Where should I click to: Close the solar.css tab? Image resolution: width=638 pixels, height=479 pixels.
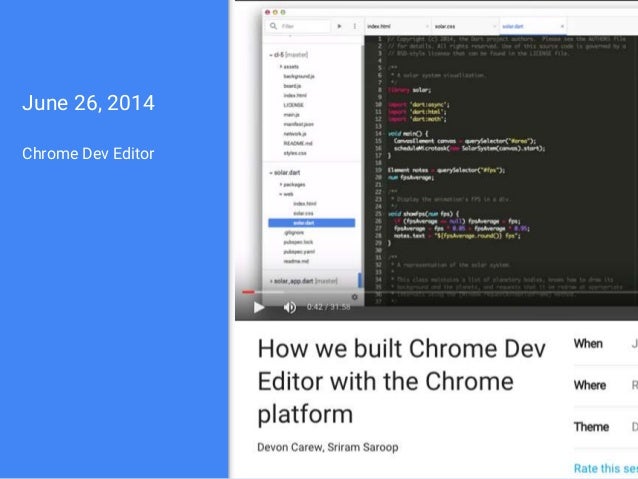(495, 26)
